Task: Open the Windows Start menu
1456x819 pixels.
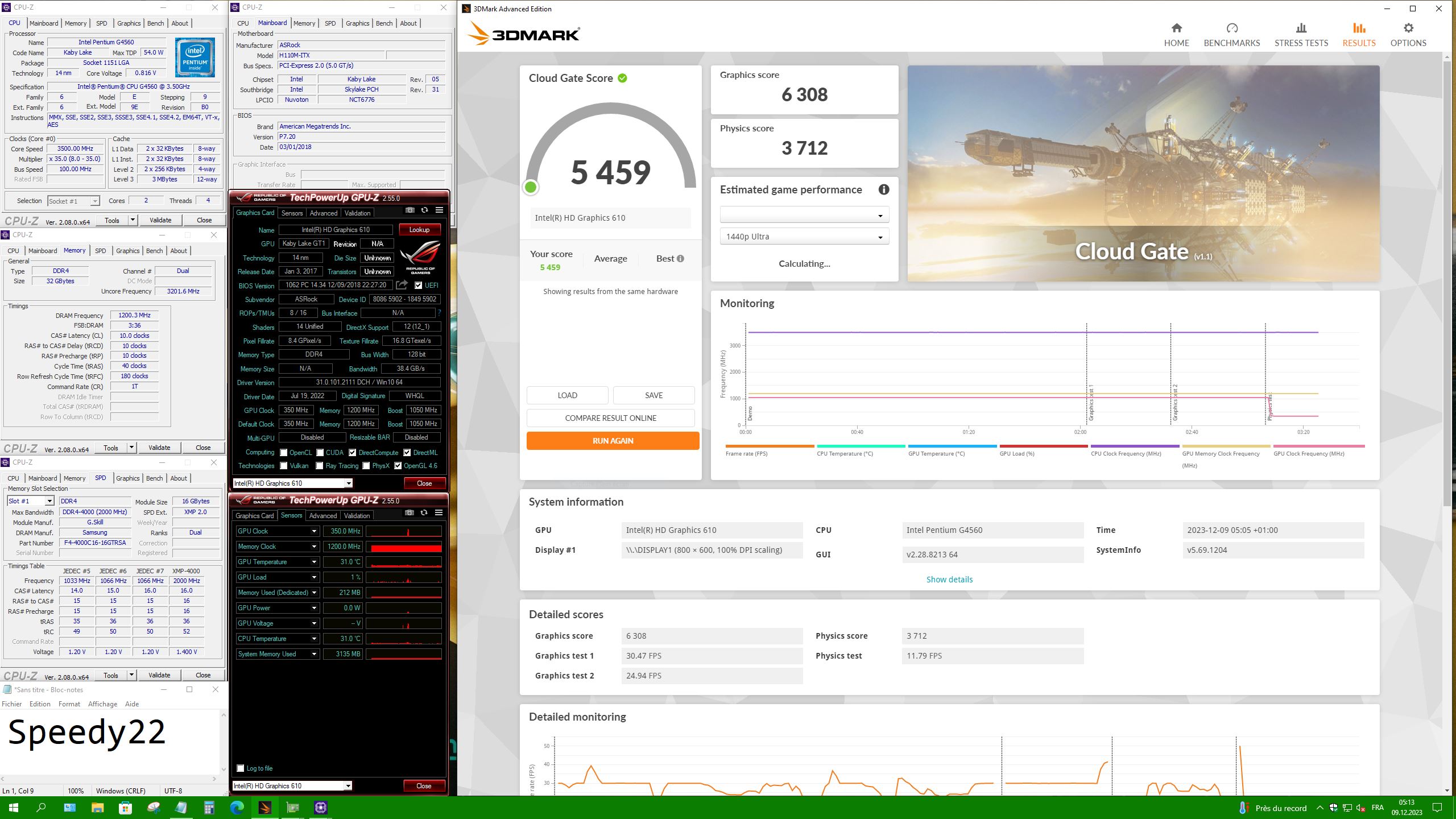Action: [x=14, y=808]
